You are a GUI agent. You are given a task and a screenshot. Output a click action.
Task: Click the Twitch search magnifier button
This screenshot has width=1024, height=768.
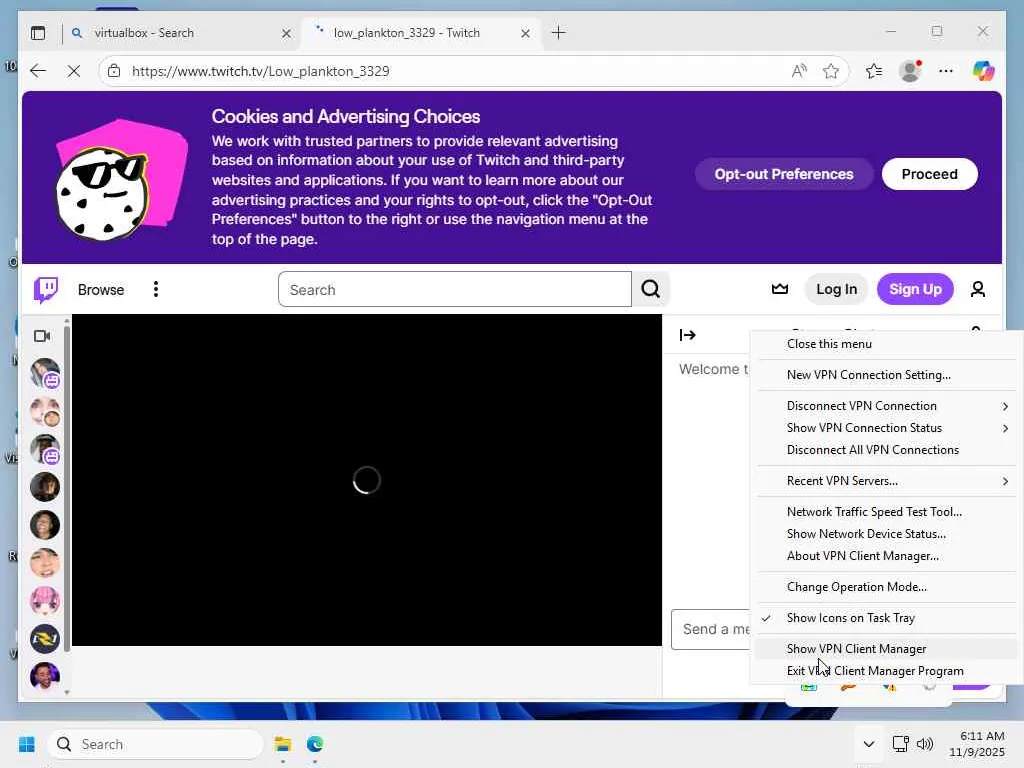tap(650, 289)
